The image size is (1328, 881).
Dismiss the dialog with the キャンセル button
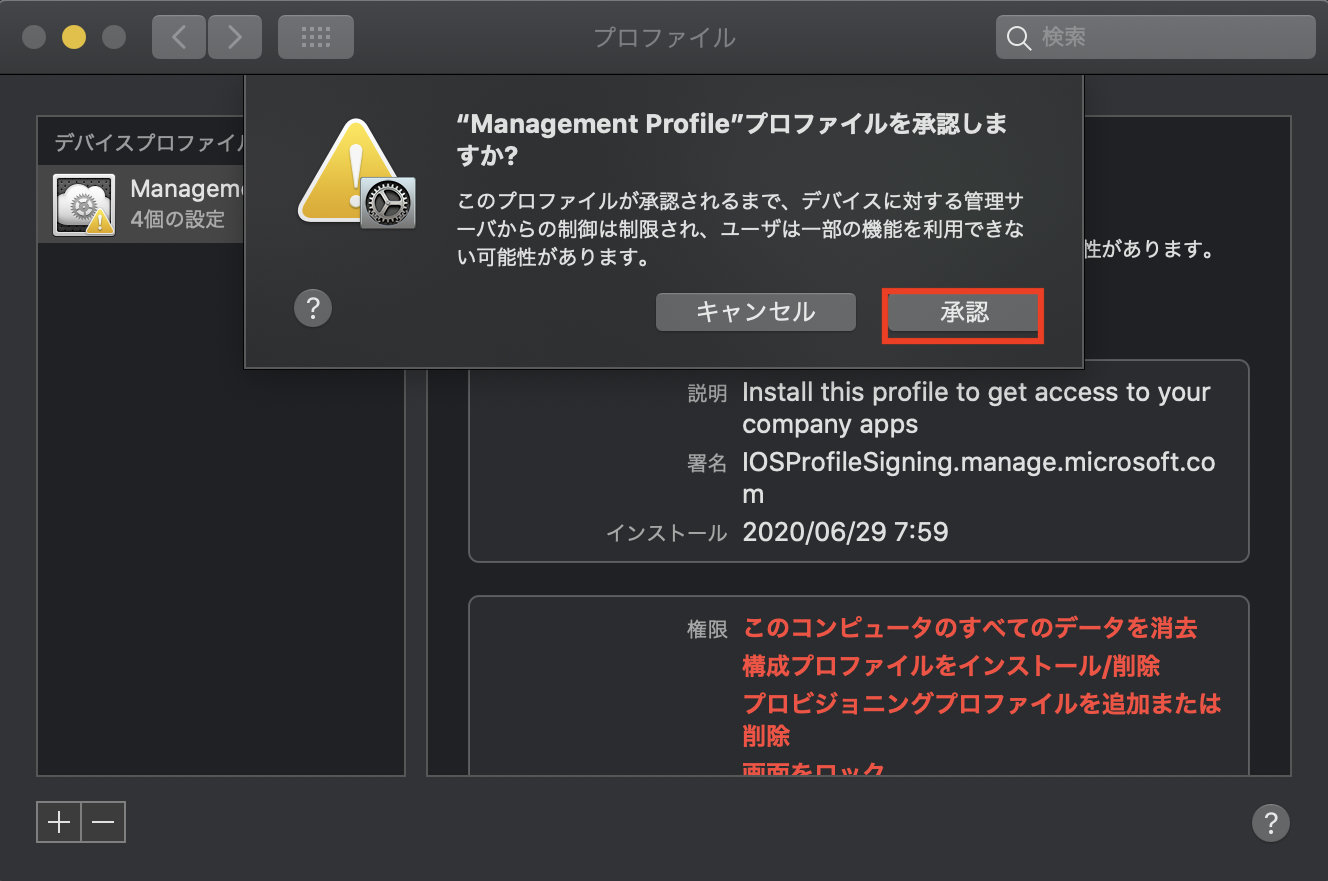pos(755,311)
